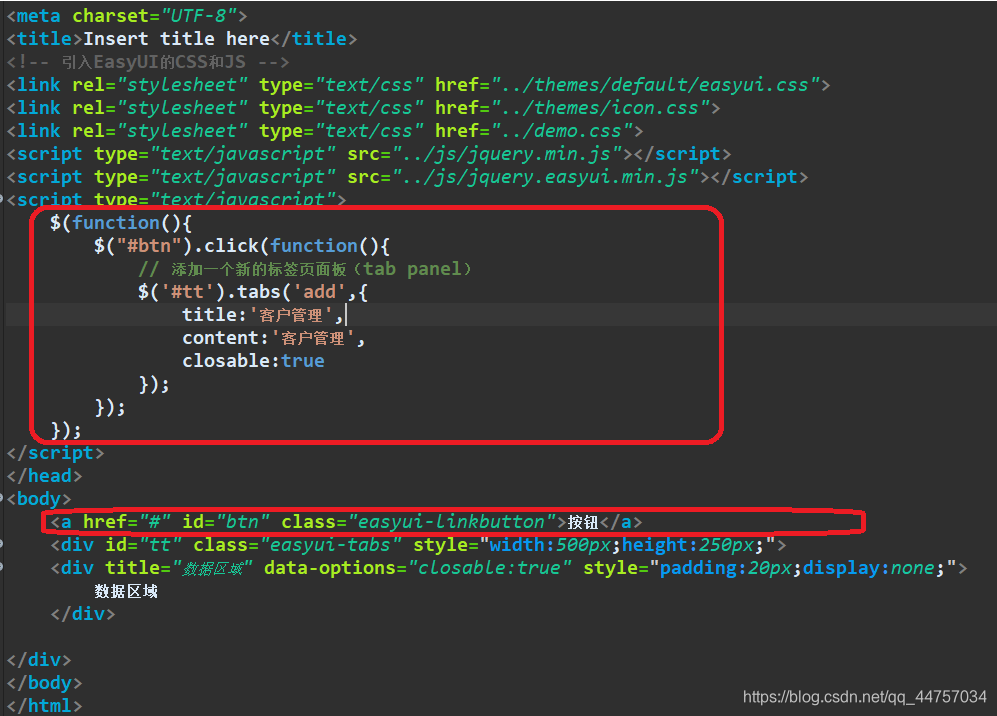The width and height of the screenshot is (997, 716).
Task: Click the comment '添加一个新的标签页面板 (tab panel)'
Action: 322,269
